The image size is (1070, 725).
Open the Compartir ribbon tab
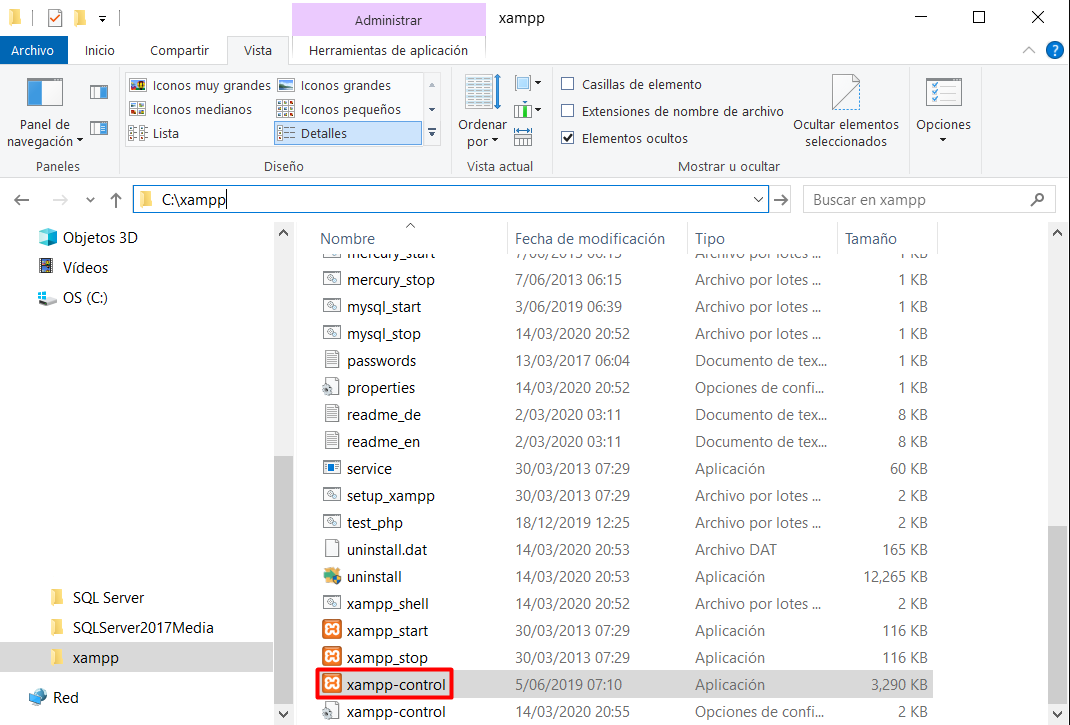(x=179, y=50)
